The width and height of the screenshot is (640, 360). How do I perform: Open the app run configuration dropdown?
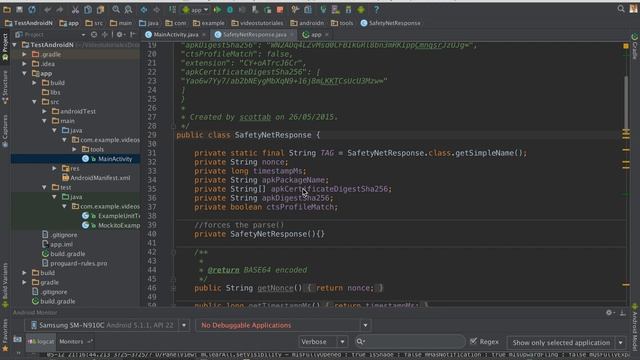(x=196, y=9)
